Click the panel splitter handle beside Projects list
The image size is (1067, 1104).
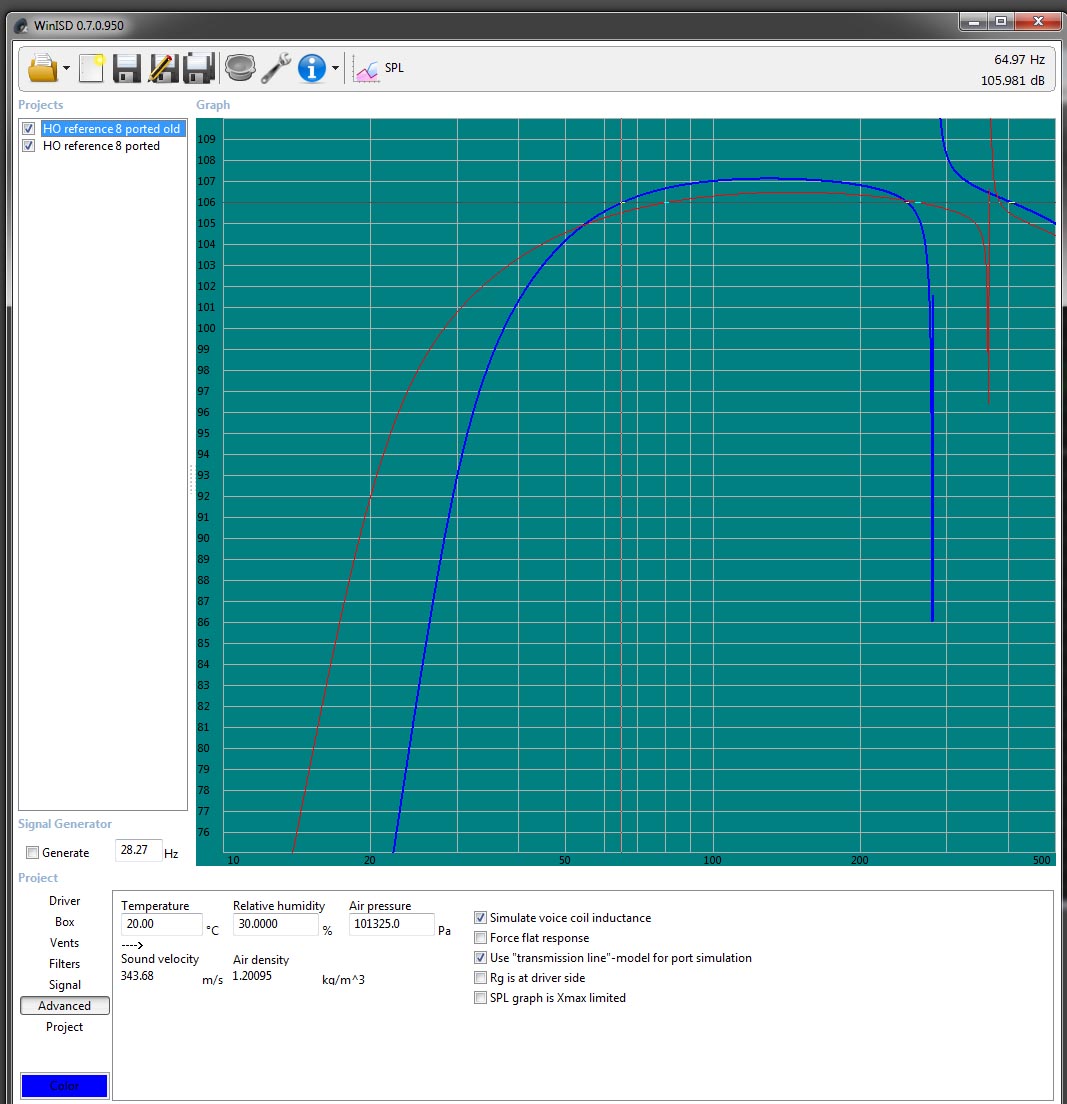pos(191,479)
